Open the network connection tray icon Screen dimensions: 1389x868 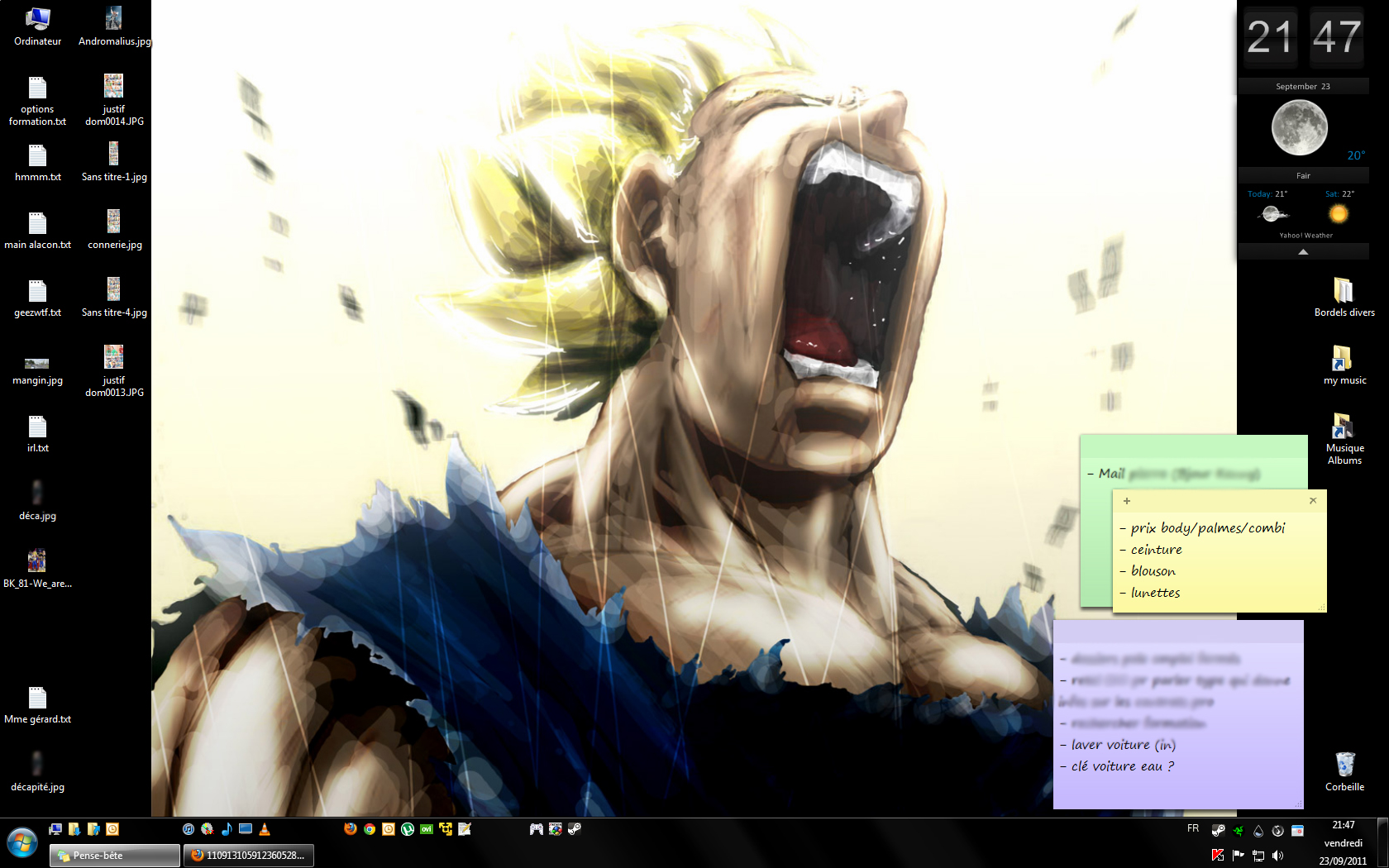pyautogui.click(x=1258, y=856)
